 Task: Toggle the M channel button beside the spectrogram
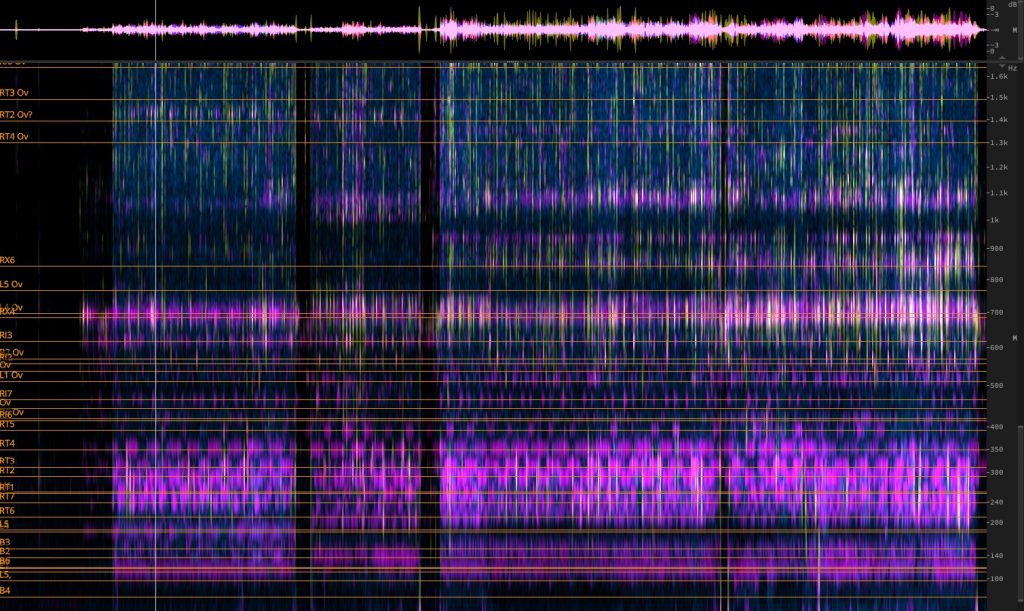(1014, 339)
